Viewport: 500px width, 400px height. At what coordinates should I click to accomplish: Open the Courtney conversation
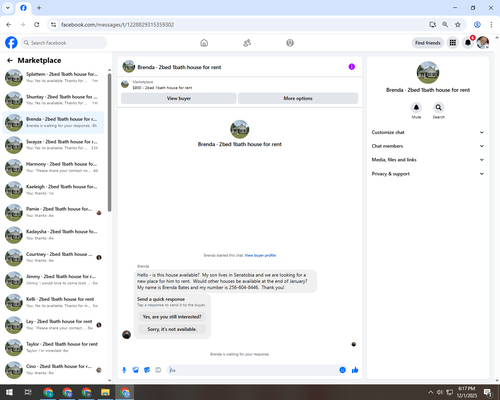[53, 257]
